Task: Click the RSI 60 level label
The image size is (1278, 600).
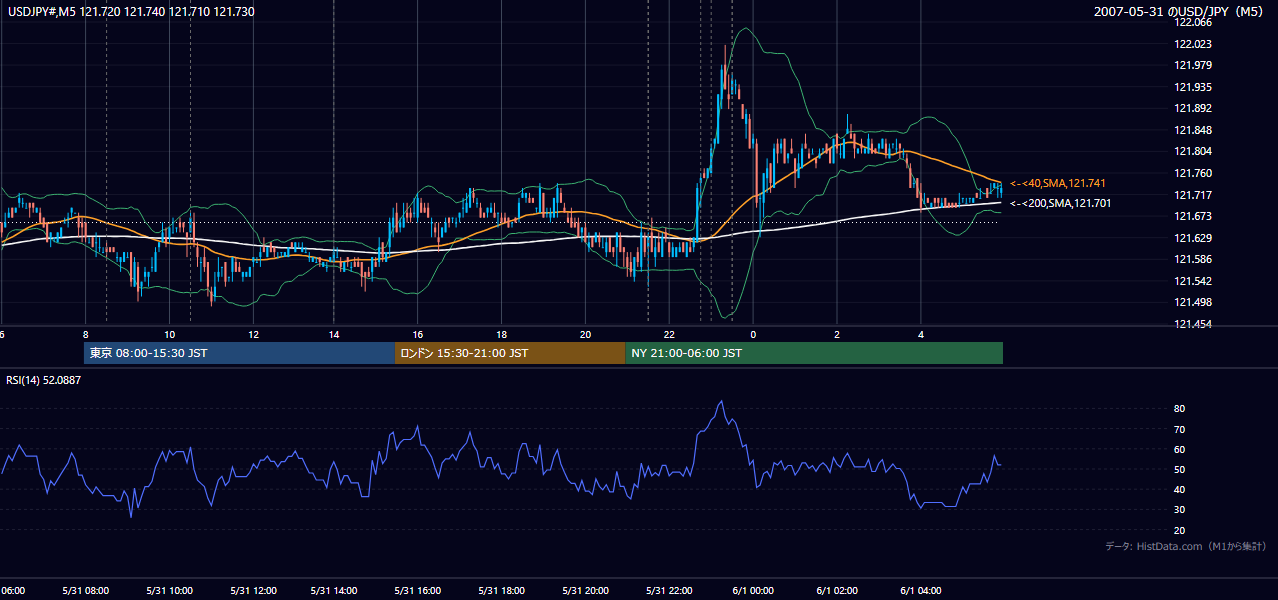Action: [x=1180, y=449]
